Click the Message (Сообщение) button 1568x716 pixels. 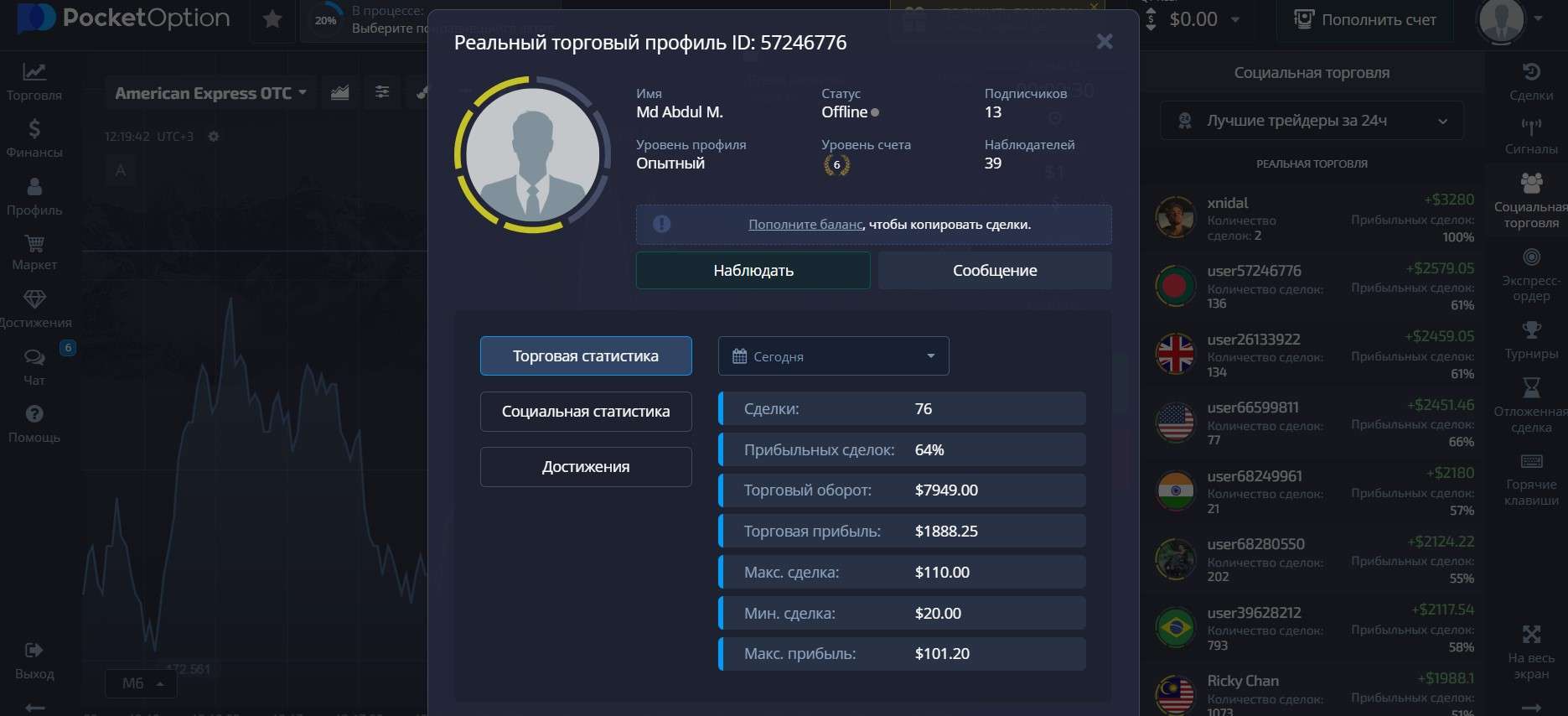995,271
